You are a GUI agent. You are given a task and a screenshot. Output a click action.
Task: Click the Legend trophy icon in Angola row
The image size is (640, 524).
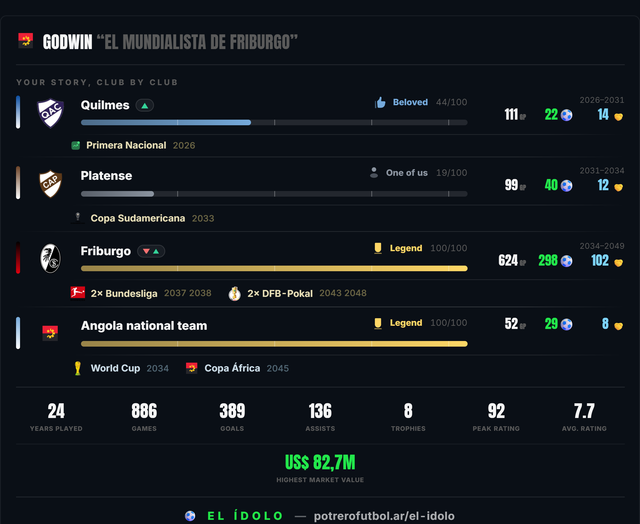(x=378, y=323)
